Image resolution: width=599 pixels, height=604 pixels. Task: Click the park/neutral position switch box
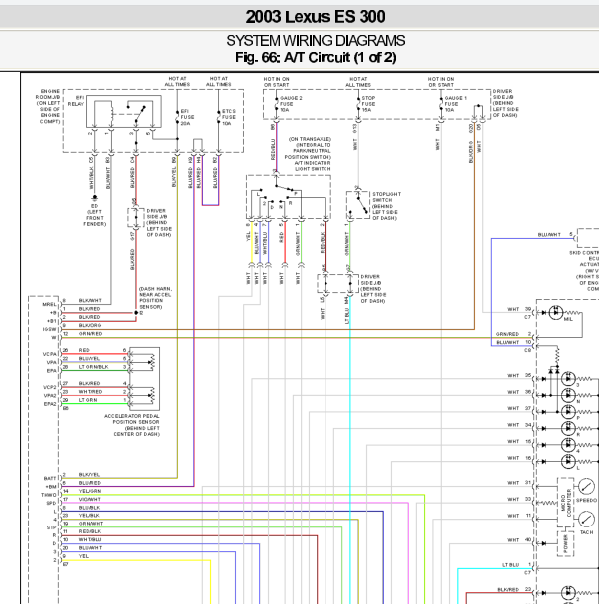288,197
